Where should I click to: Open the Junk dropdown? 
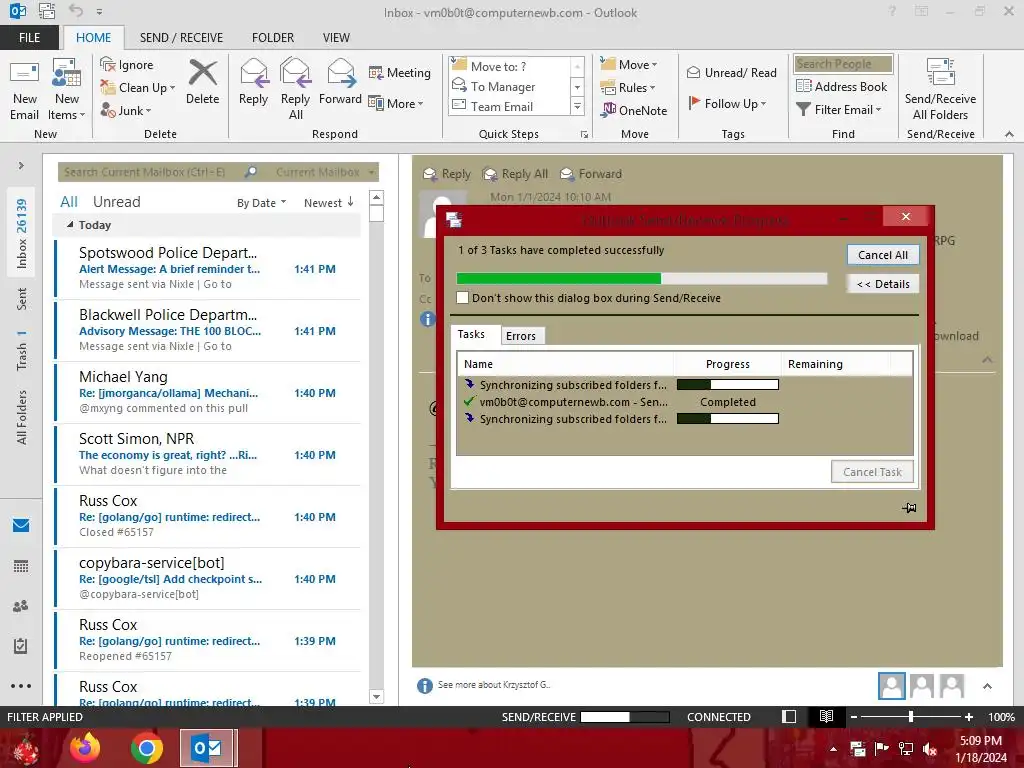point(126,110)
